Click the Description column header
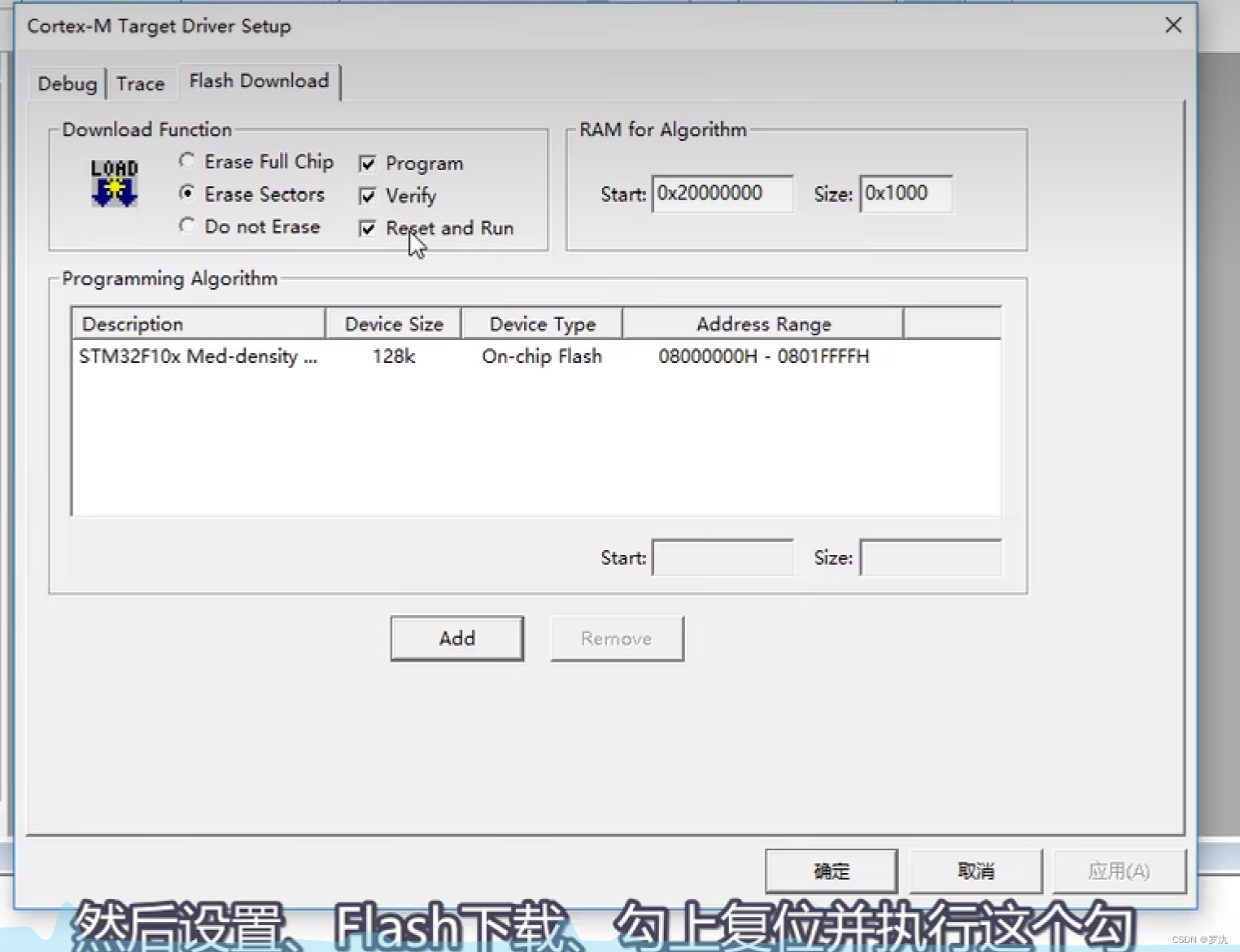This screenshot has height=952, width=1240. point(199,324)
